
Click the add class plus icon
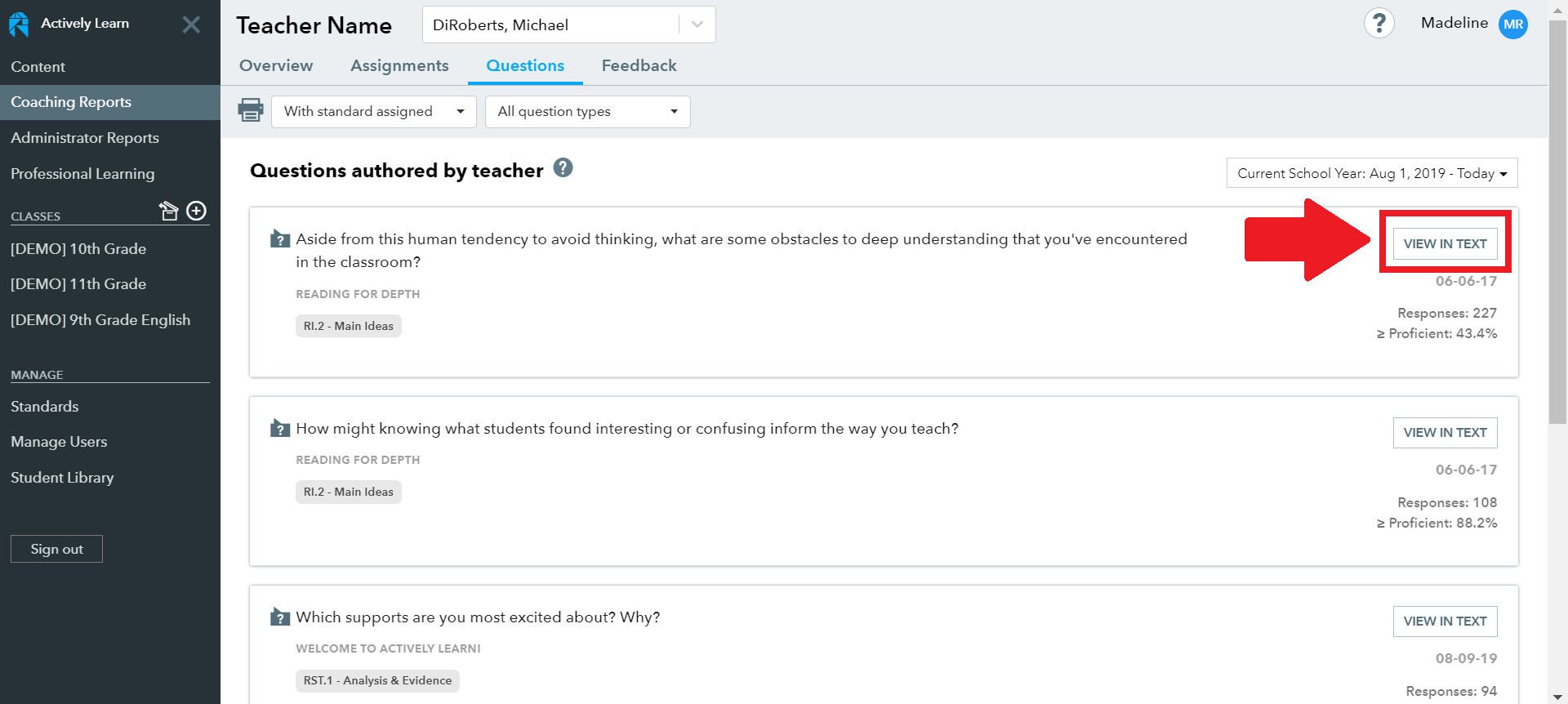pyautogui.click(x=197, y=211)
